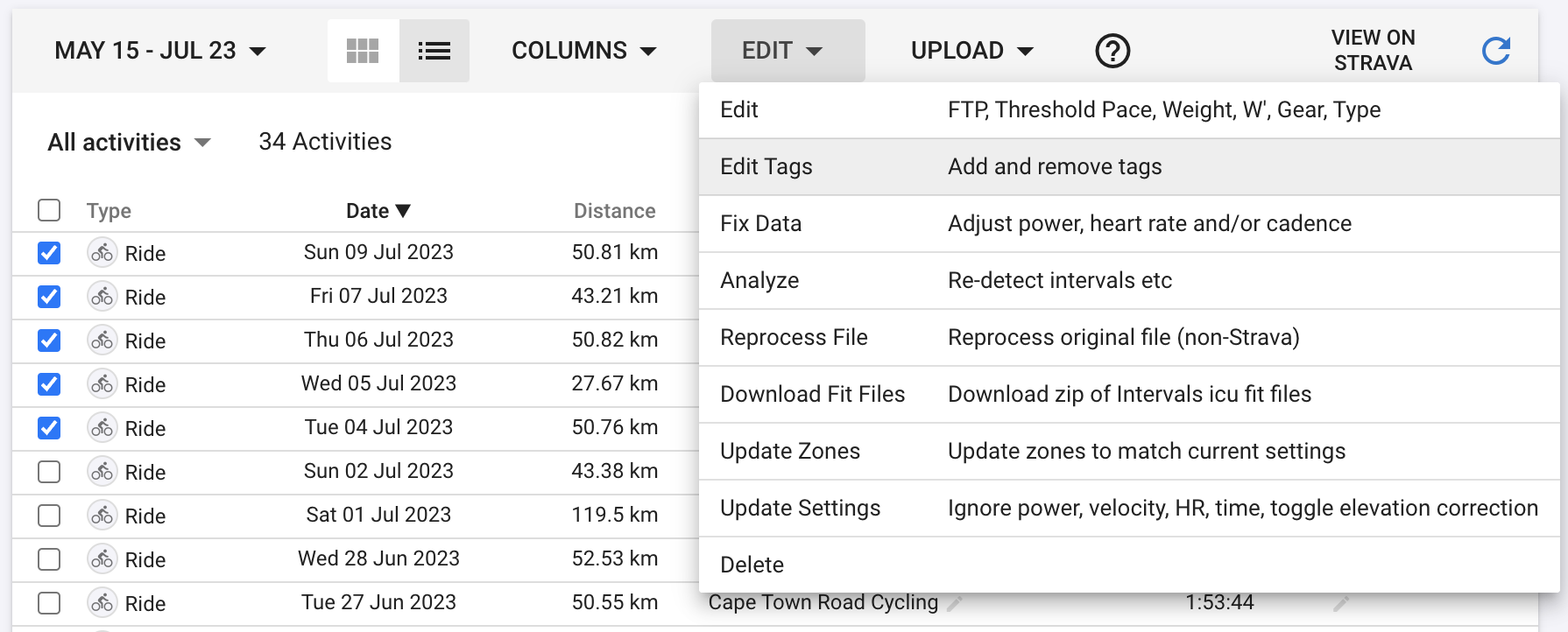
Task: Click the 34 Activities count label
Action: 325,142
